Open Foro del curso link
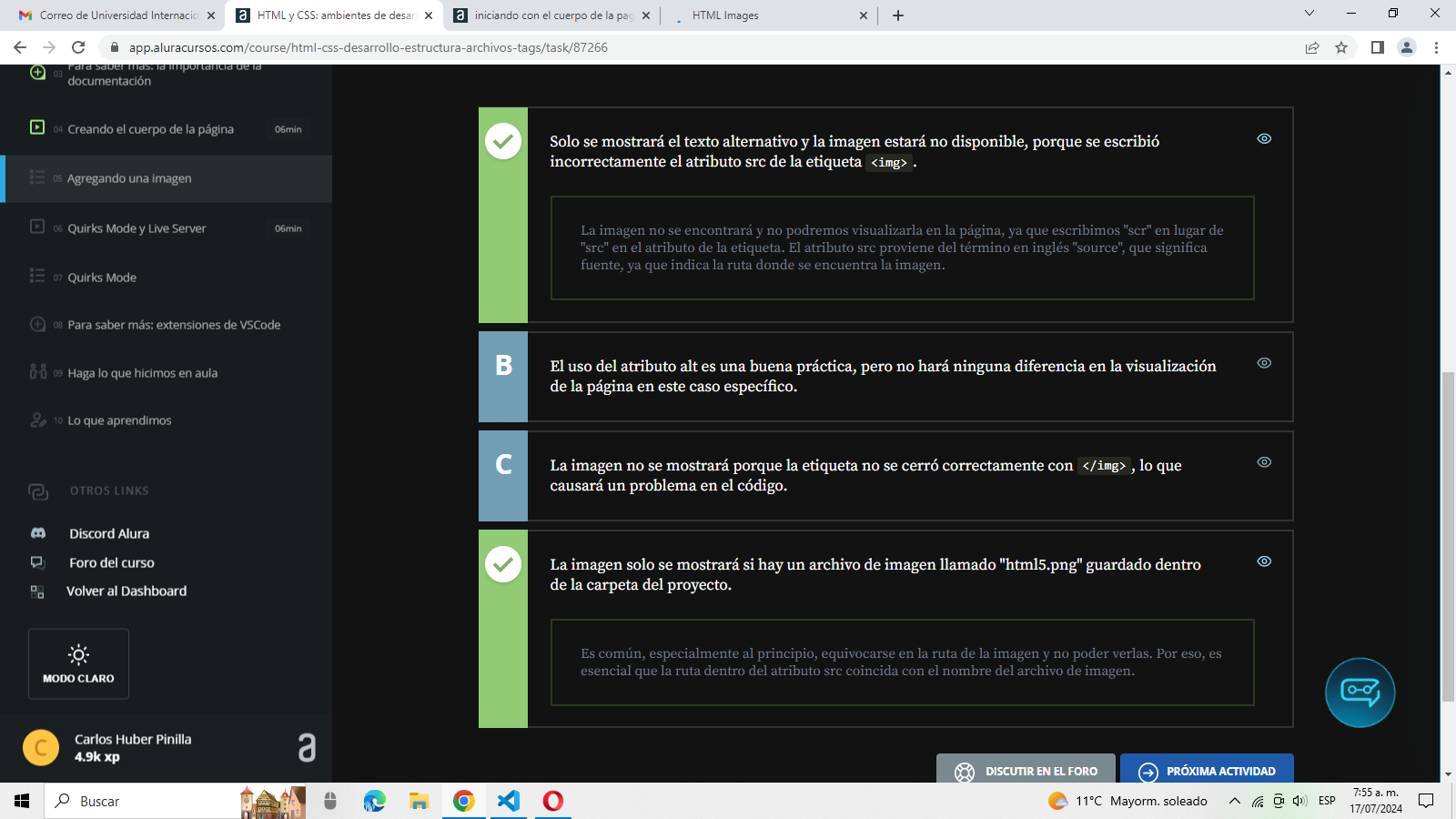Viewport: 1456px width, 819px height. 112,562
